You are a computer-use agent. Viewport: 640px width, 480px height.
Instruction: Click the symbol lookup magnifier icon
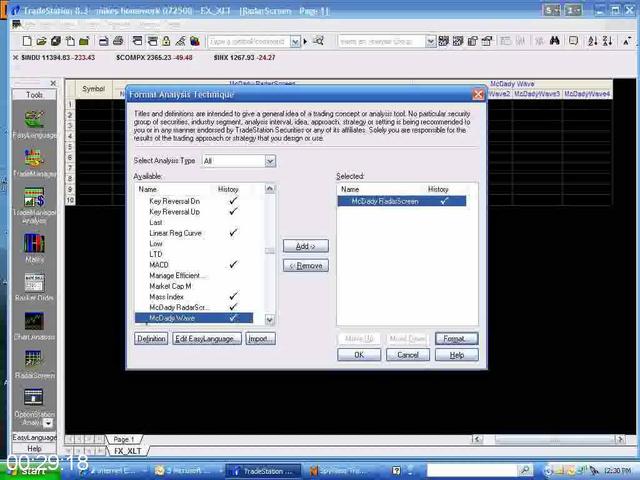point(318,41)
